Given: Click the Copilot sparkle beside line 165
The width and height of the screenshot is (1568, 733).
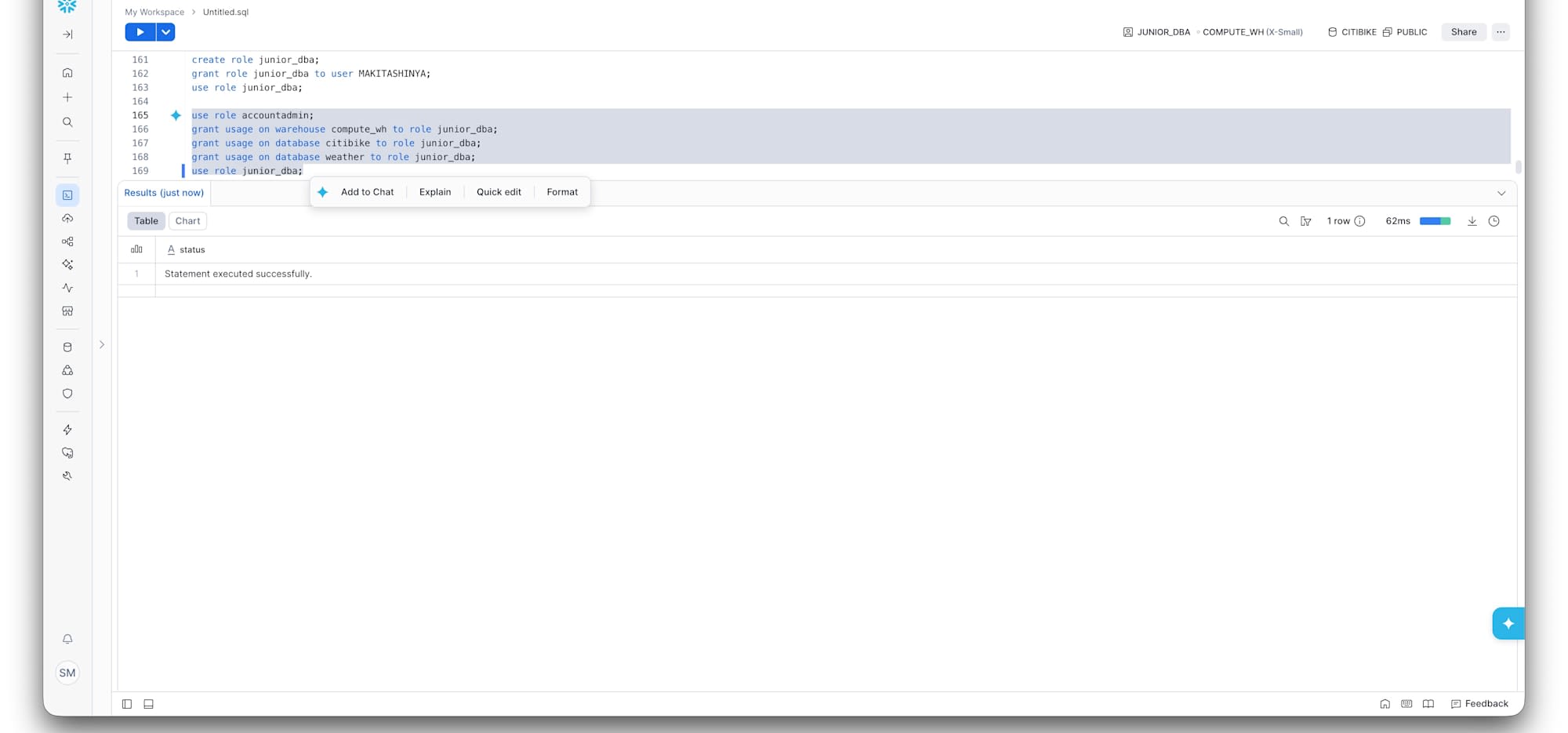Looking at the screenshot, I should point(176,115).
